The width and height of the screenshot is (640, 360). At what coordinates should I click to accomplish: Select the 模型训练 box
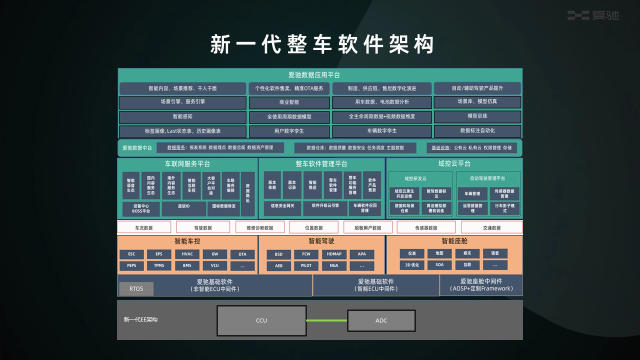[x=477, y=116]
